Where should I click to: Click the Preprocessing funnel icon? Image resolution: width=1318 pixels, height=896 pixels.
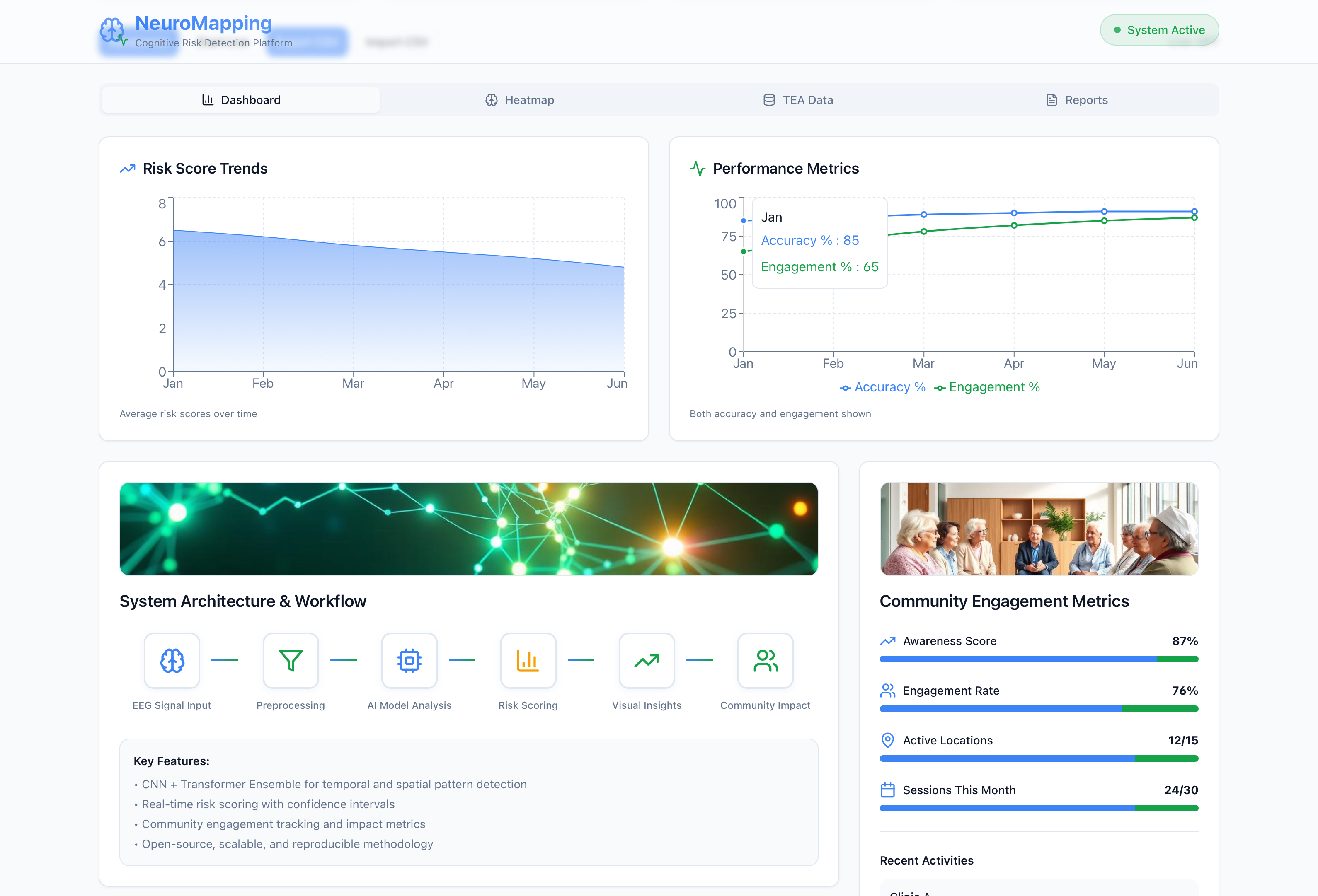(x=291, y=660)
